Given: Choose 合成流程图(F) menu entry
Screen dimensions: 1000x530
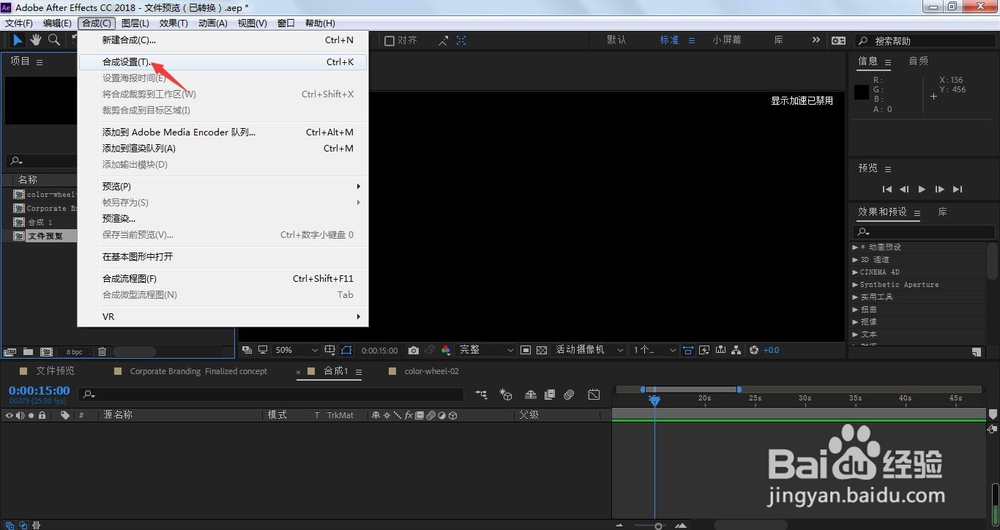Looking at the screenshot, I should (223, 278).
